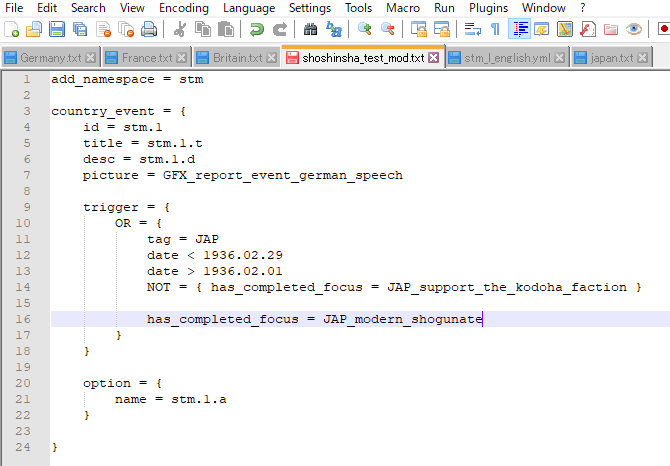Click the 'date < 1936.02.29' line
The height and width of the screenshot is (466, 670).
point(215,255)
